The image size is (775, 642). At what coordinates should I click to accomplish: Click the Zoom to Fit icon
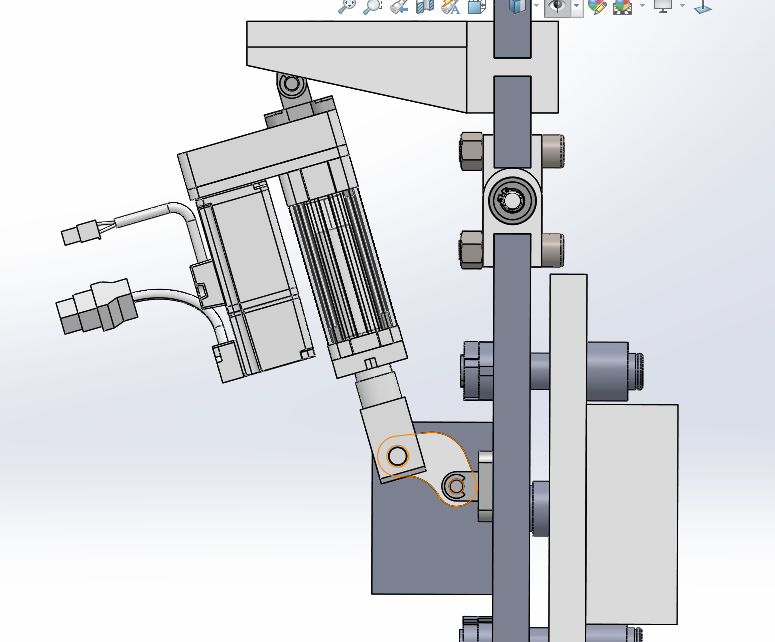347,6
